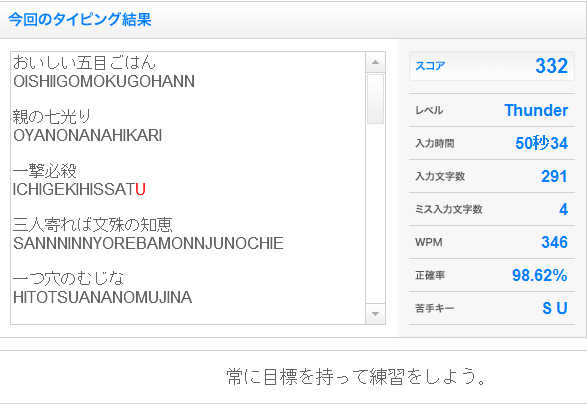The height and width of the screenshot is (404, 587).
Task: Click the phrase おいしい五目ごはん
Action: pyautogui.click(x=84, y=63)
